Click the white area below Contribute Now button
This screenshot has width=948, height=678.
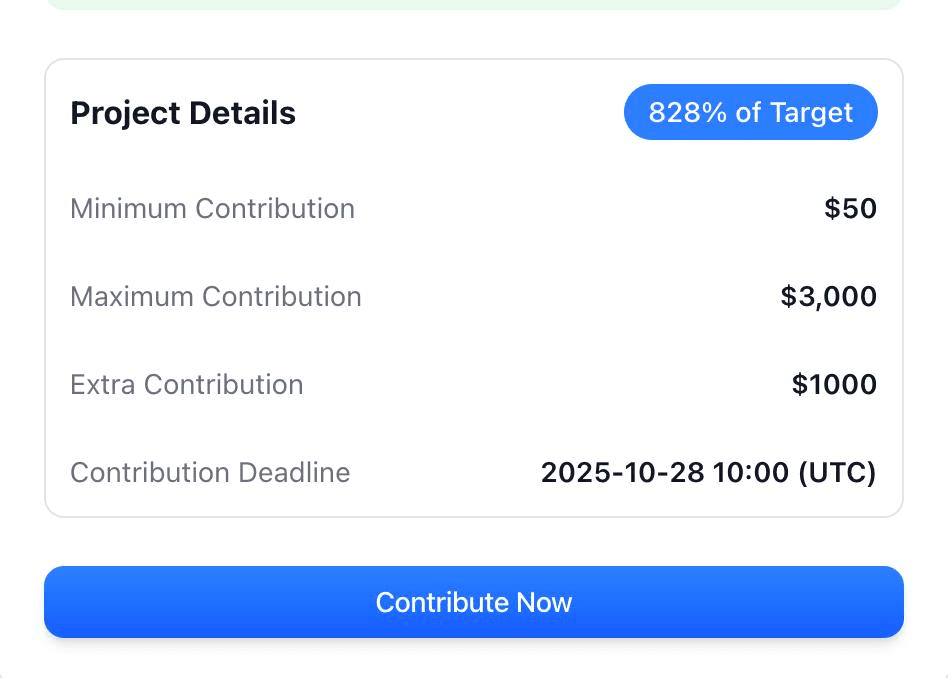pos(474,660)
